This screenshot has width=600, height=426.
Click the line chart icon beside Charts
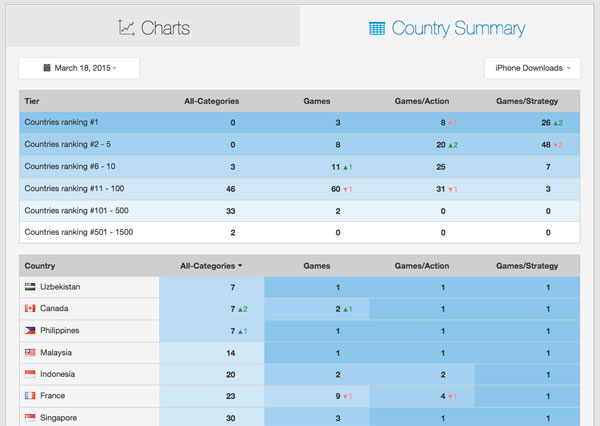click(x=126, y=28)
